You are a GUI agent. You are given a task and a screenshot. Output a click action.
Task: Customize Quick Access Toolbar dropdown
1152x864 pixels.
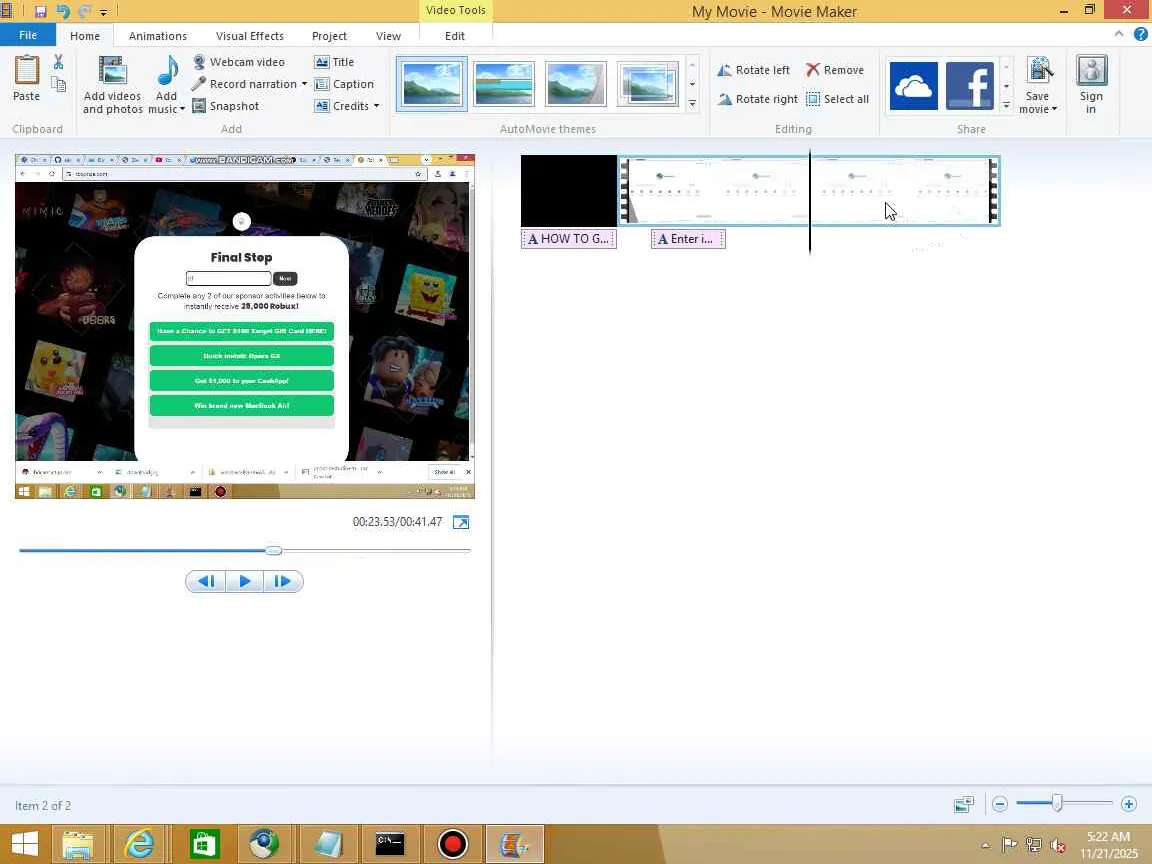[104, 12]
